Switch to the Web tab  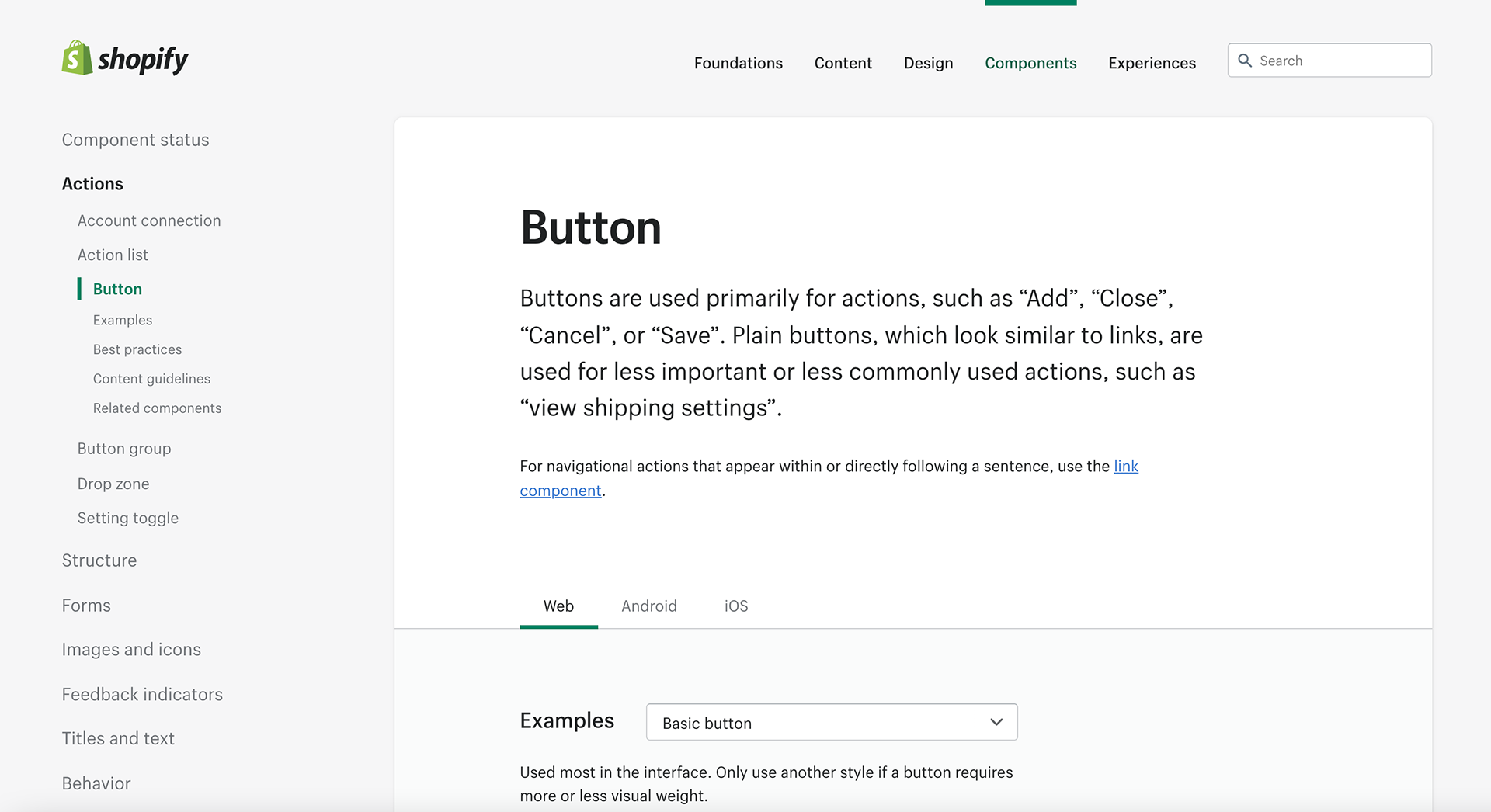[x=558, y=606]
